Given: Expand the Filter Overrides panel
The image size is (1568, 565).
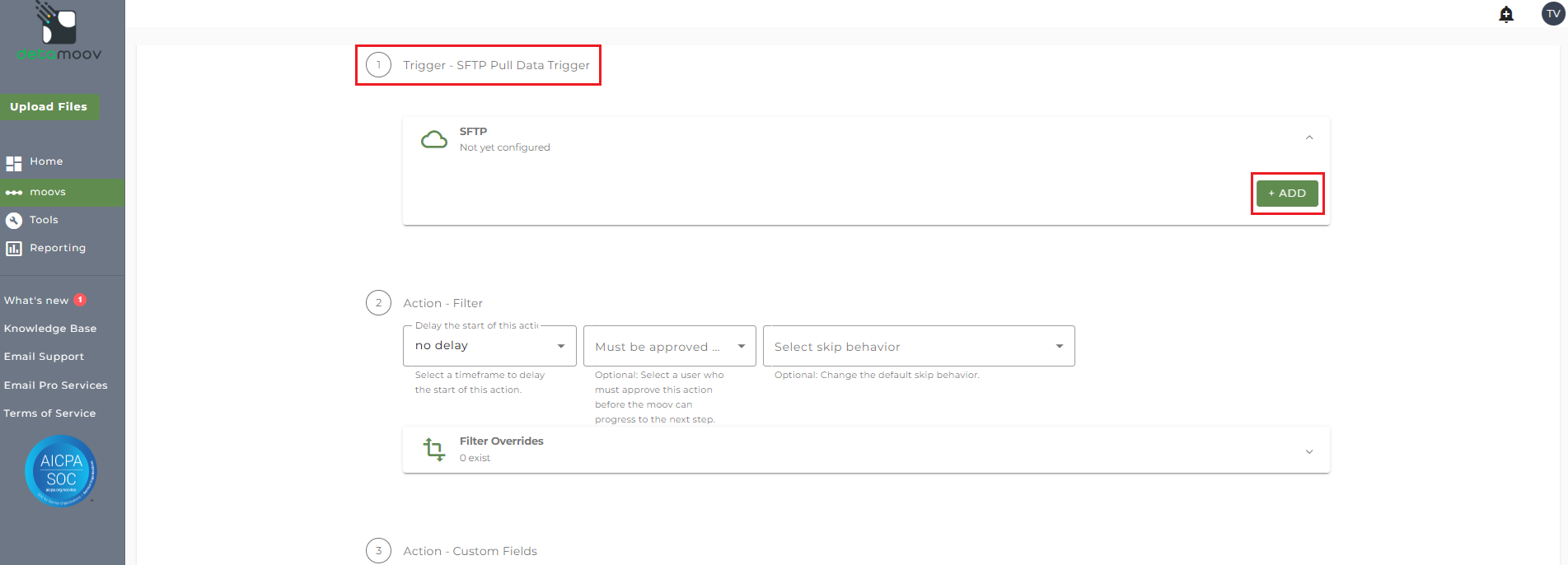Looking at the screenshot, I should (1309, 451).
